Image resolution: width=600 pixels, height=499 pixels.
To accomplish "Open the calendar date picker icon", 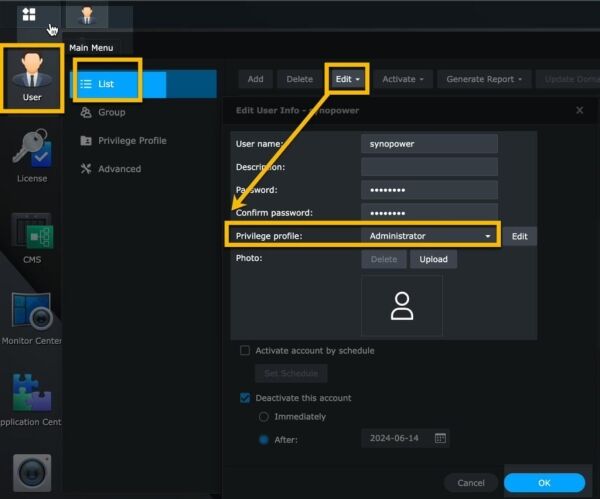I will pyautogui.click(x=440, y=438).
